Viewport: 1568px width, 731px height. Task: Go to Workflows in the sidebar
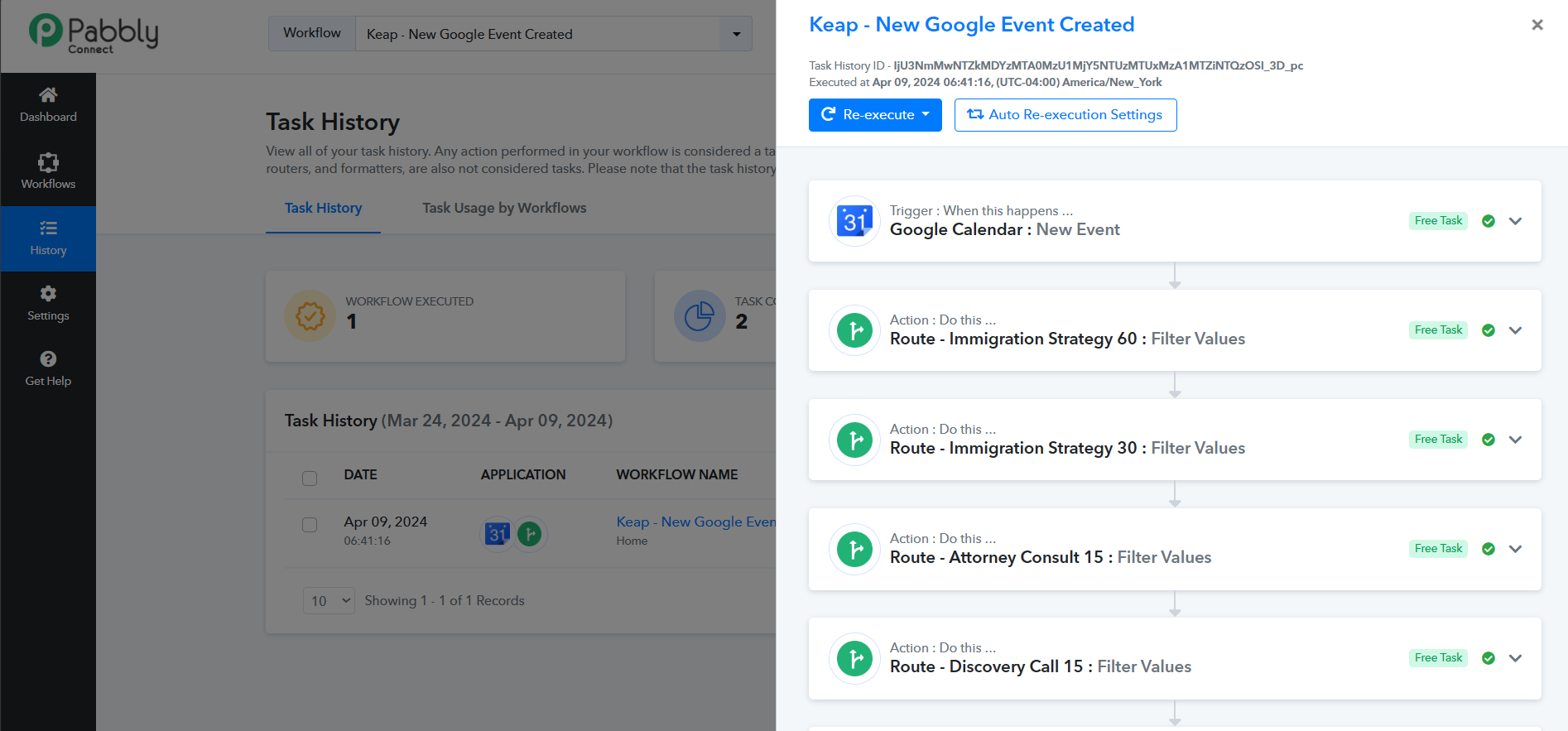click(48, 171)
